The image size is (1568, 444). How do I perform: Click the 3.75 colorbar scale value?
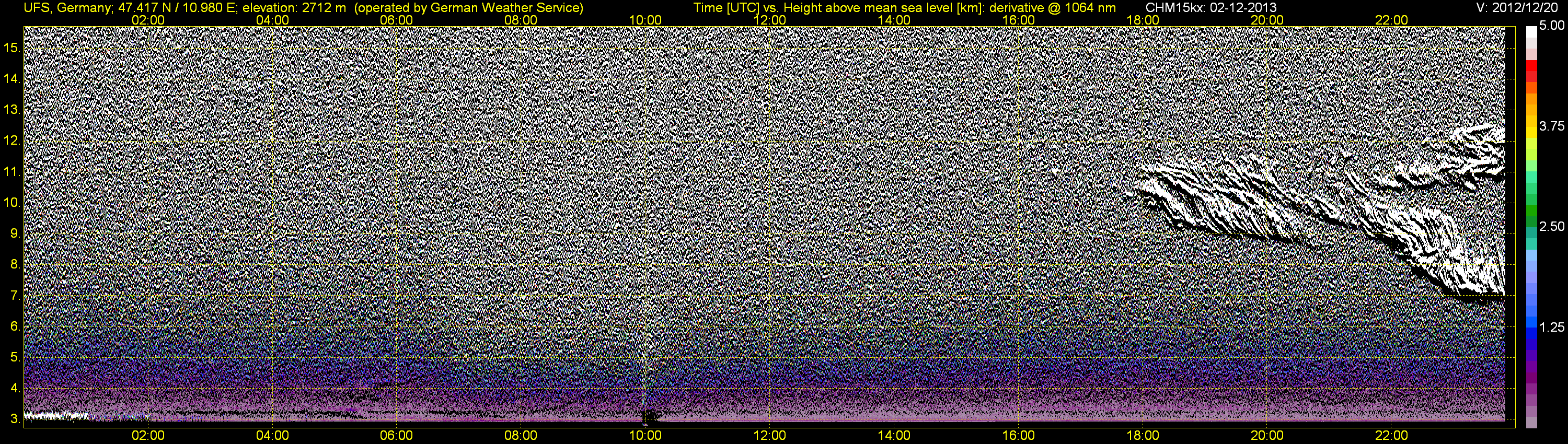(x=1552, y=126)
